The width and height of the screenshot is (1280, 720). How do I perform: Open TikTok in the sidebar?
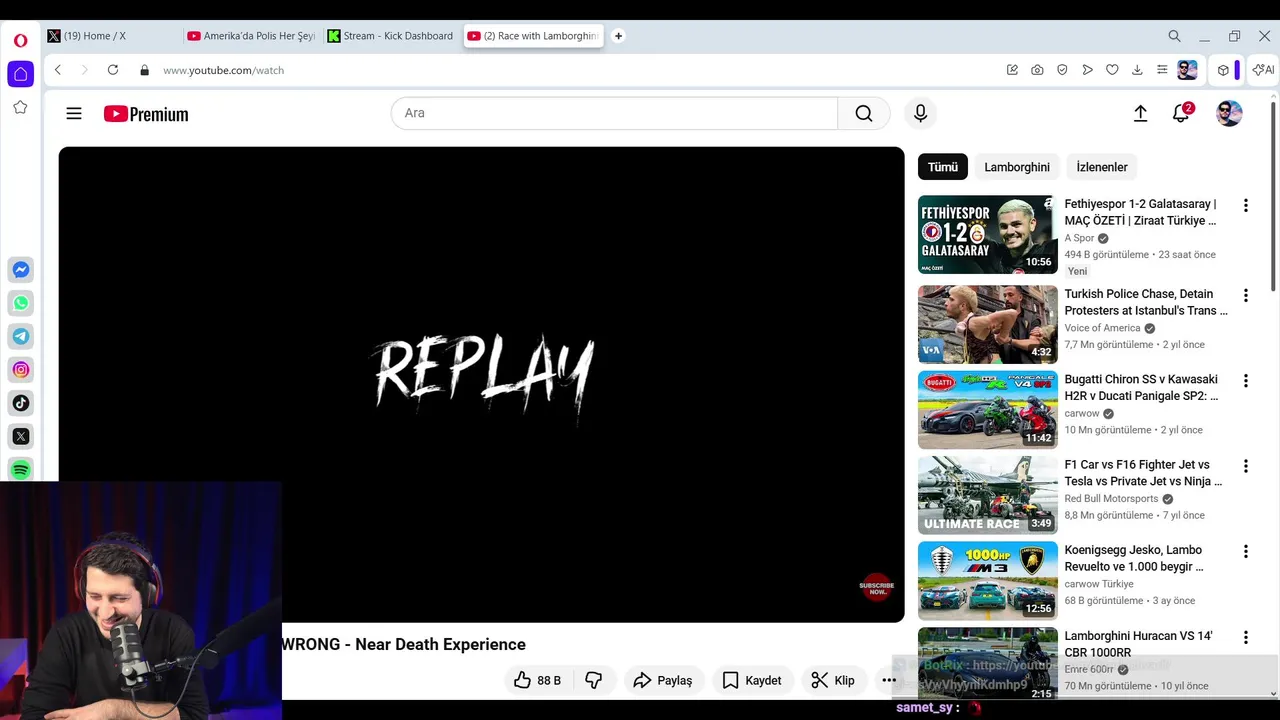[x=20, y=403]
